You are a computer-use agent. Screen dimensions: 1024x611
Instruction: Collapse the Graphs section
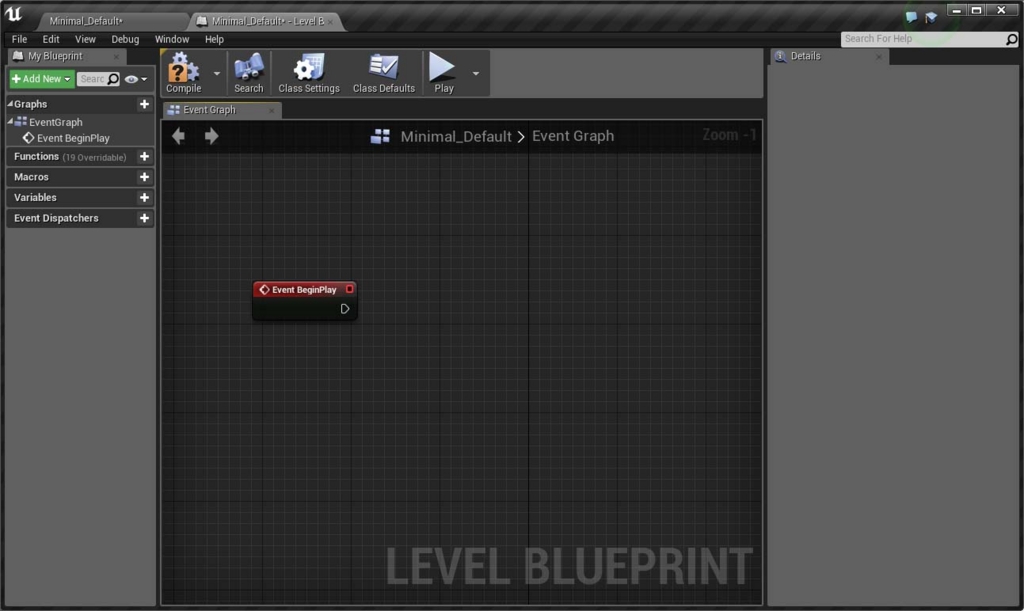[x=10, y=104]
